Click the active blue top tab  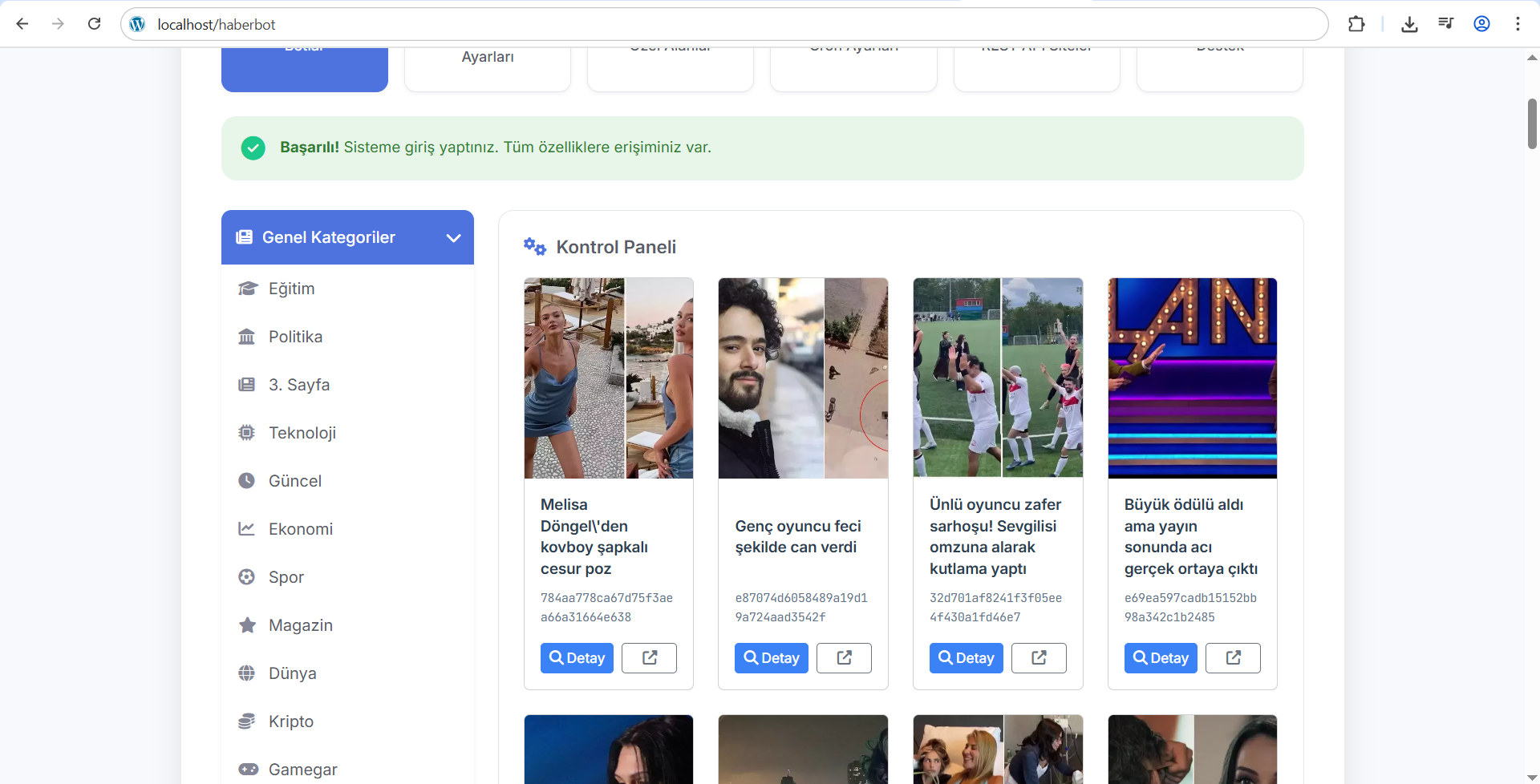(305, 69)
